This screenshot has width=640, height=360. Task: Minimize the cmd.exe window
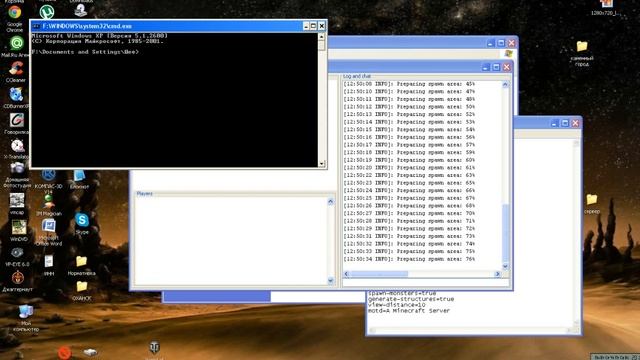(306, 26)
